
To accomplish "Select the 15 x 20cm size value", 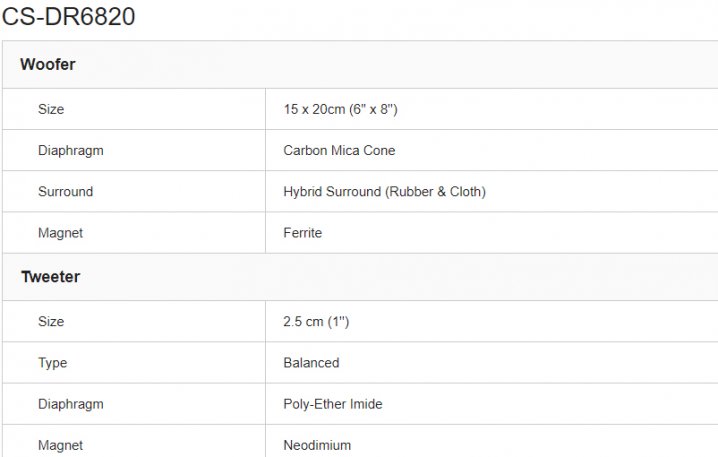I will [341, 109].
